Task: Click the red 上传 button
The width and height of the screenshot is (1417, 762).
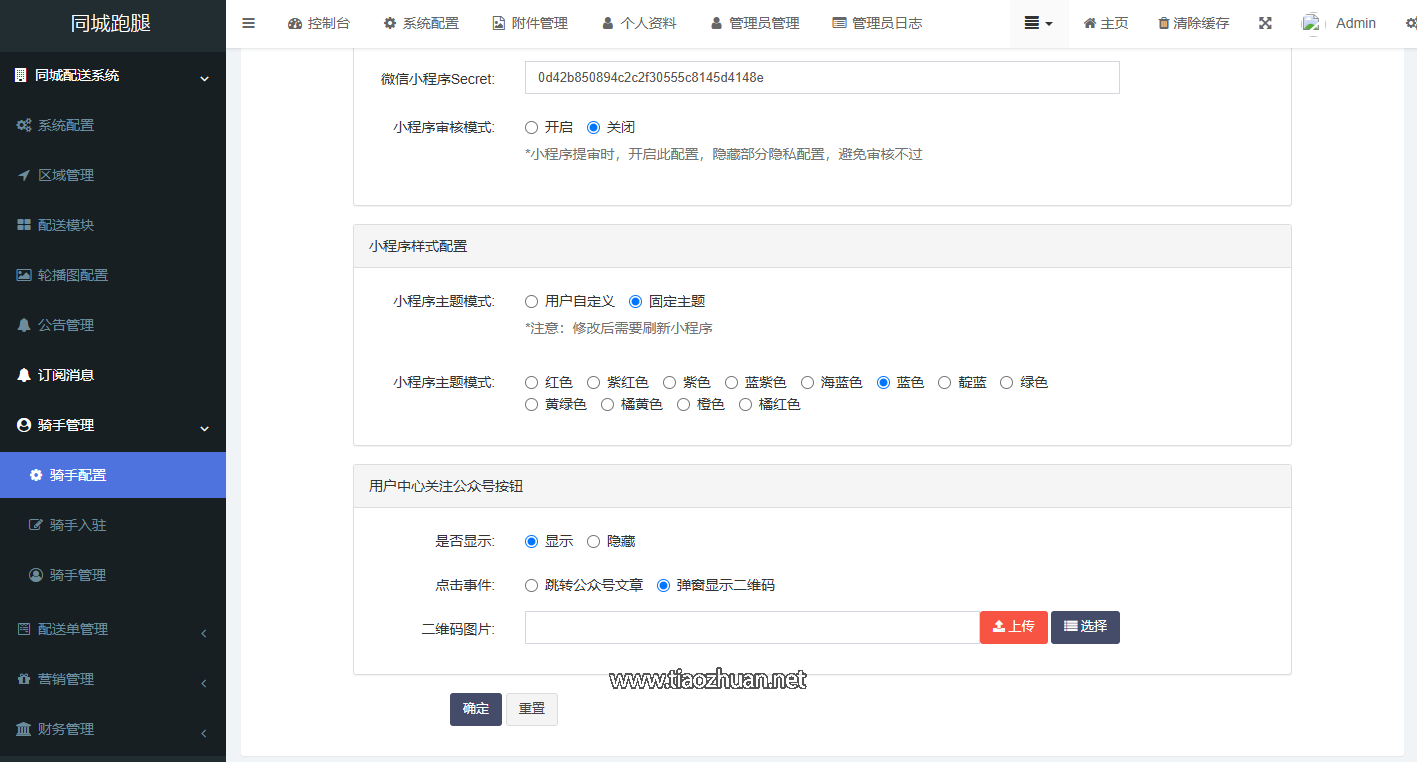Action: pyautogui.click(x=1013, y=627)
